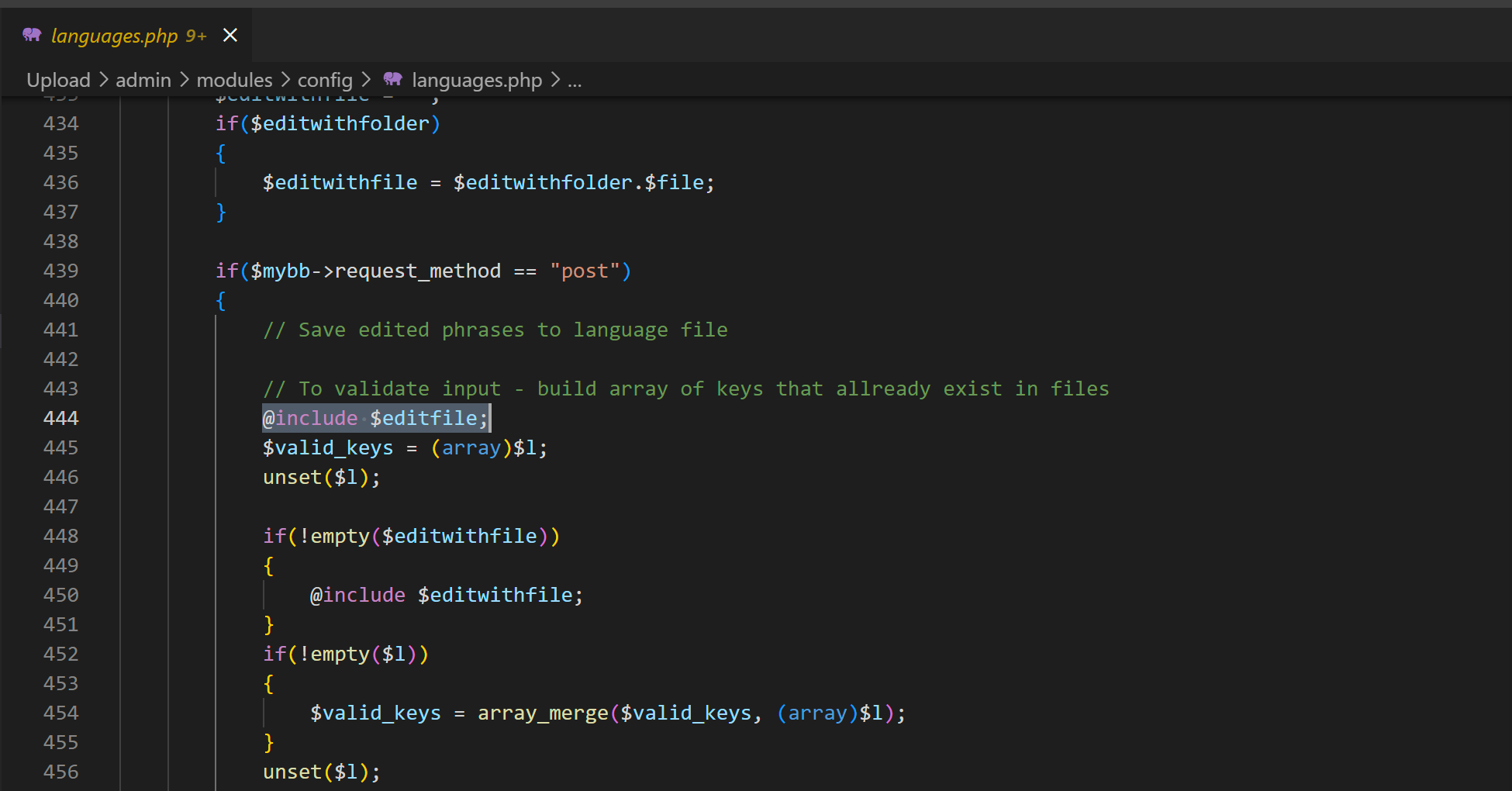Click opening brace on line 449

click(x=269, y=565)
